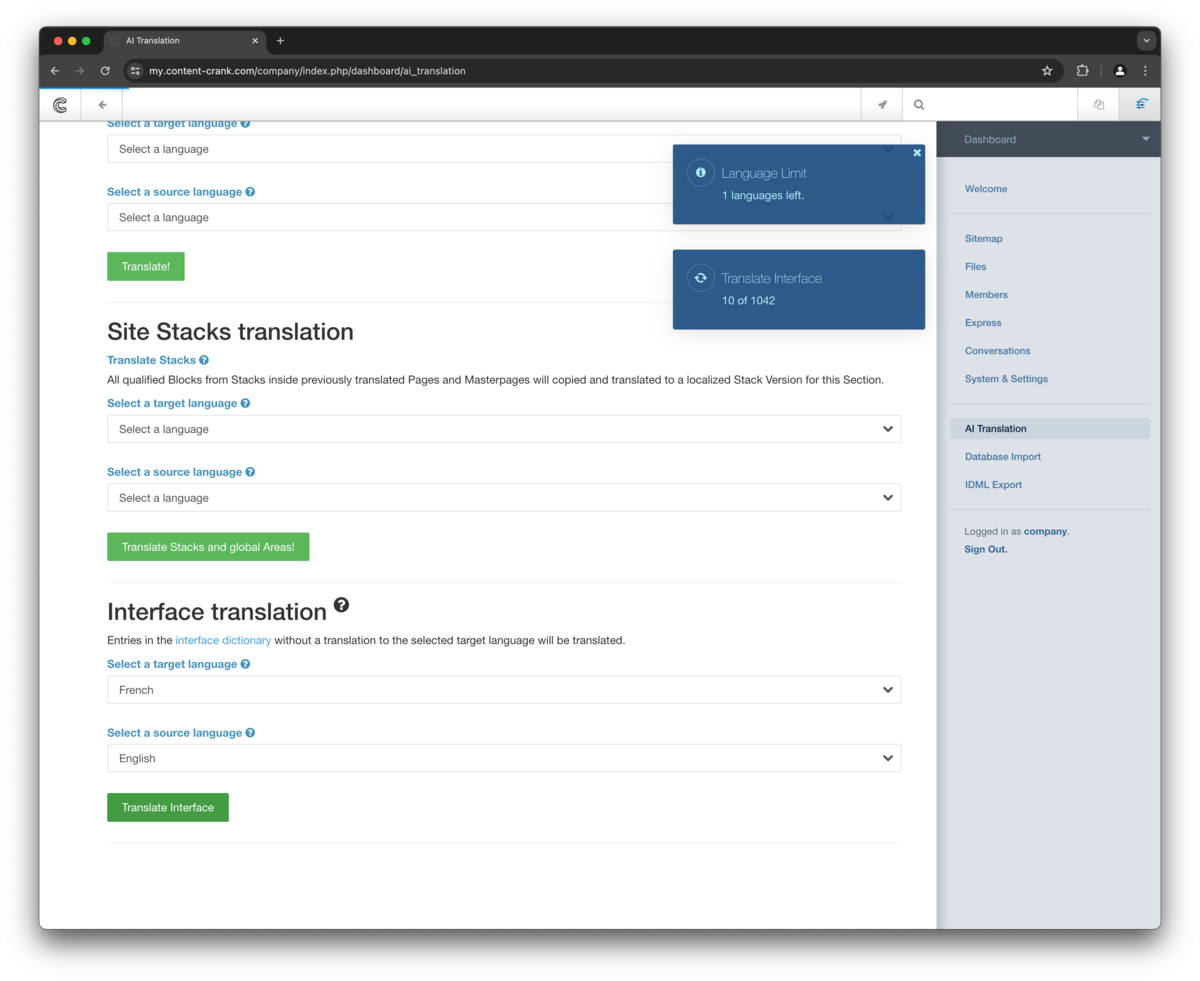Click the back arrow in CMS toolbar
This screenshot has width=1200, height=981.
tap(102, 105)
